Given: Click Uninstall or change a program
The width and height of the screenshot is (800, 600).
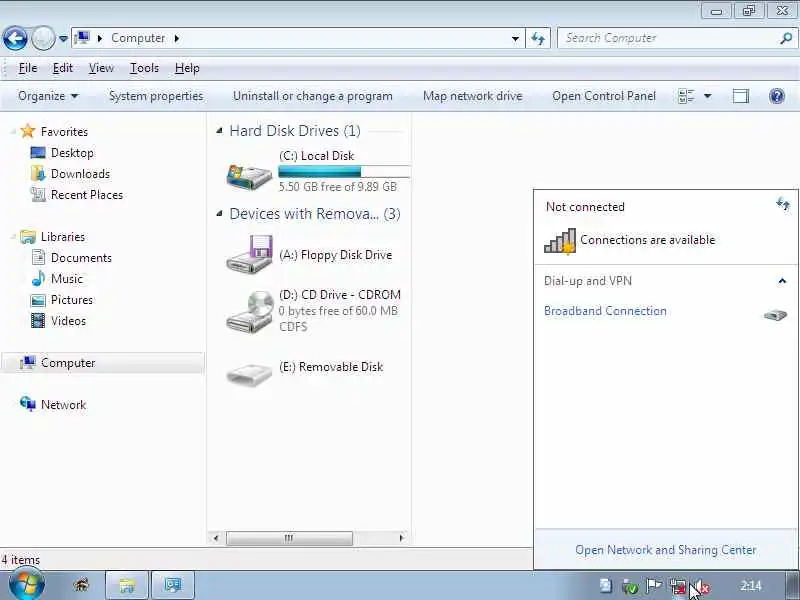Looking at the screenshot, I should click(x=313, y=96).
